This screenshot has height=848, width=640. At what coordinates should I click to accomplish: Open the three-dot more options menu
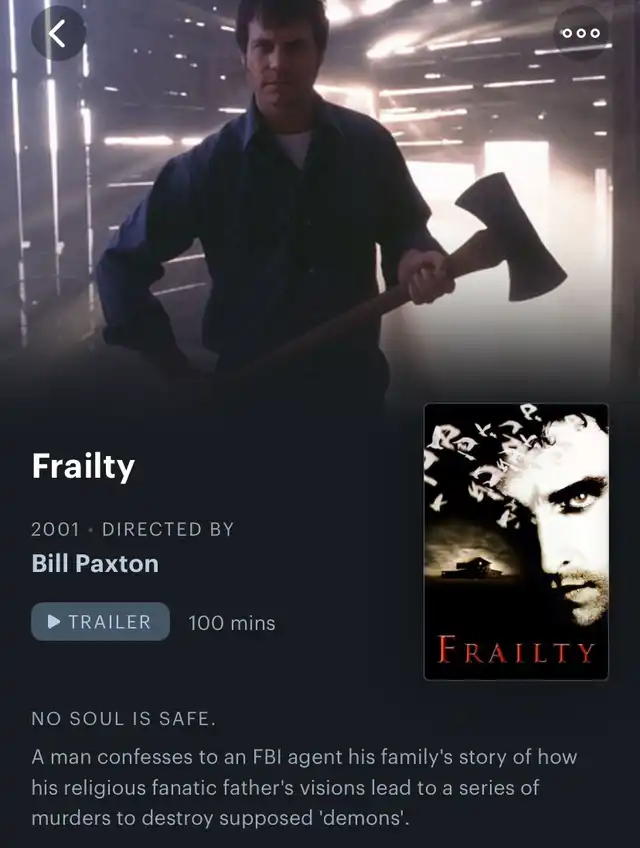(581, 33)
